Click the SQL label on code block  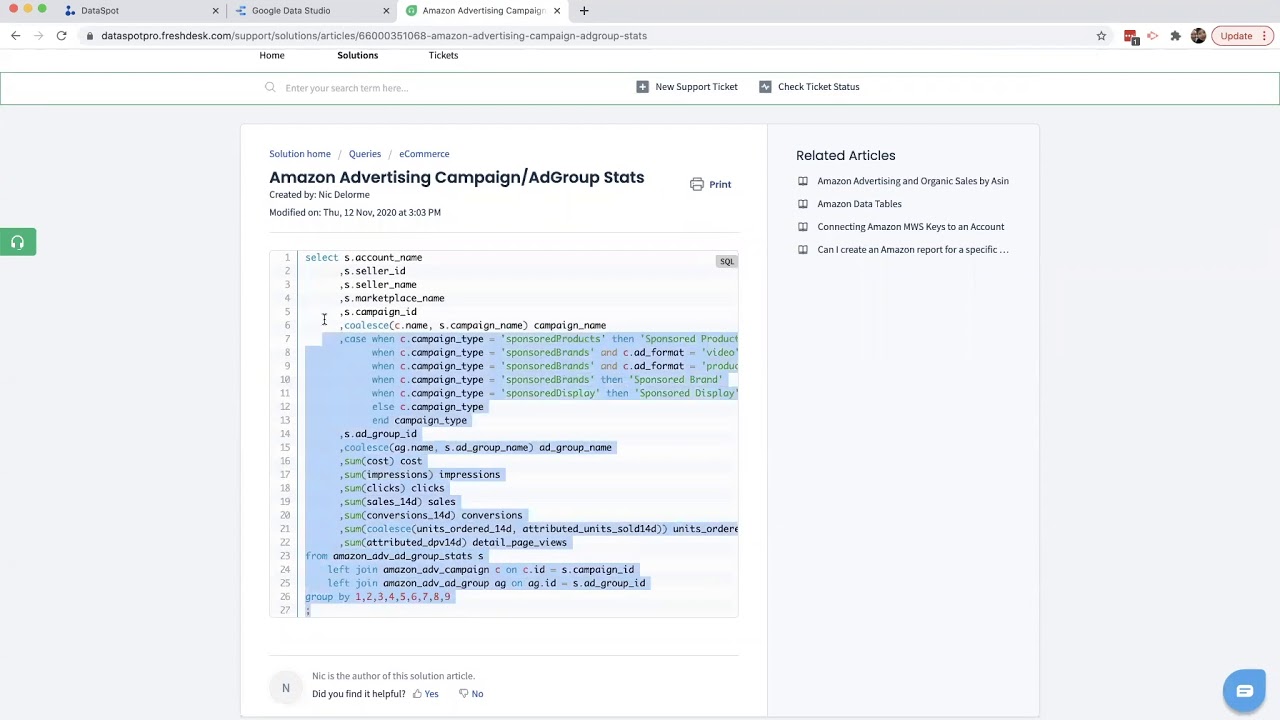[x=727, y=262]
